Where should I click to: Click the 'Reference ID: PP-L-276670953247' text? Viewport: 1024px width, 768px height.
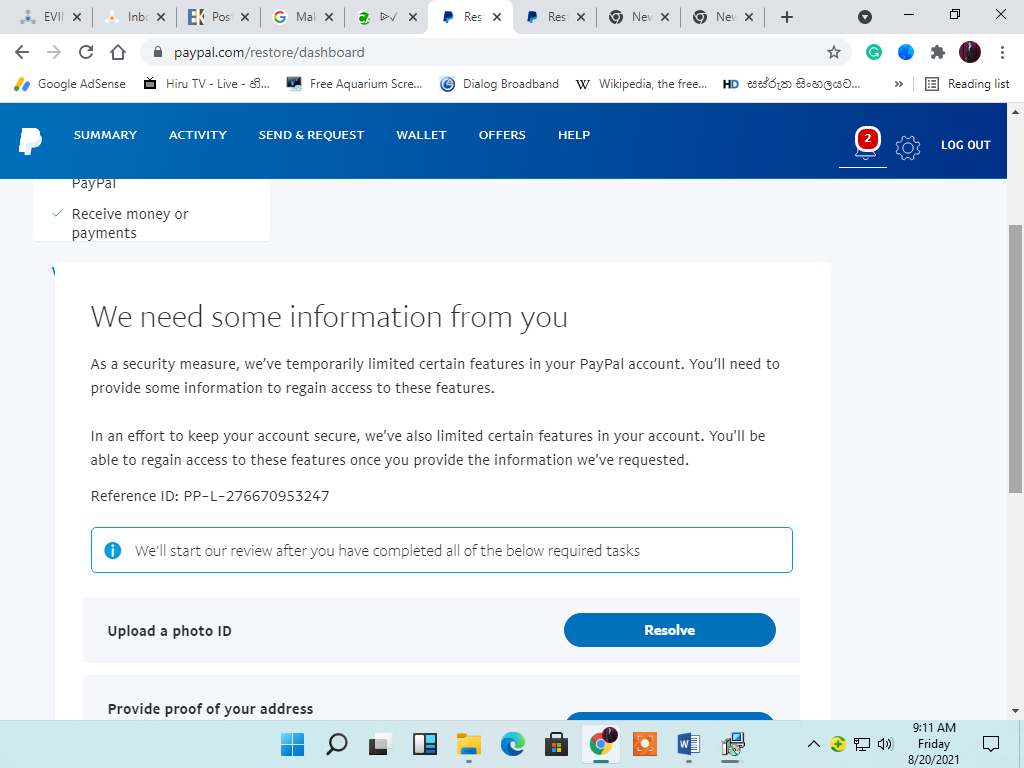tap(210, 496)
